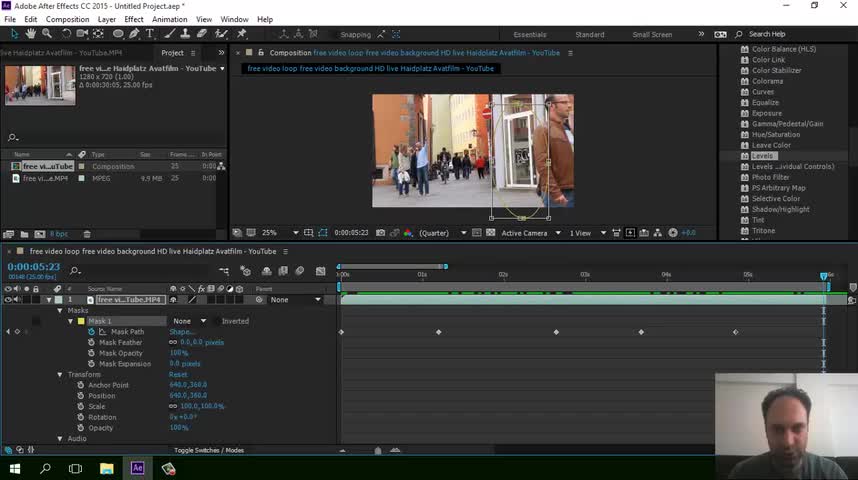Select the Type text tool
This screenshot has height=480, width=858.
pyautogui.click(x=149, y=34)
